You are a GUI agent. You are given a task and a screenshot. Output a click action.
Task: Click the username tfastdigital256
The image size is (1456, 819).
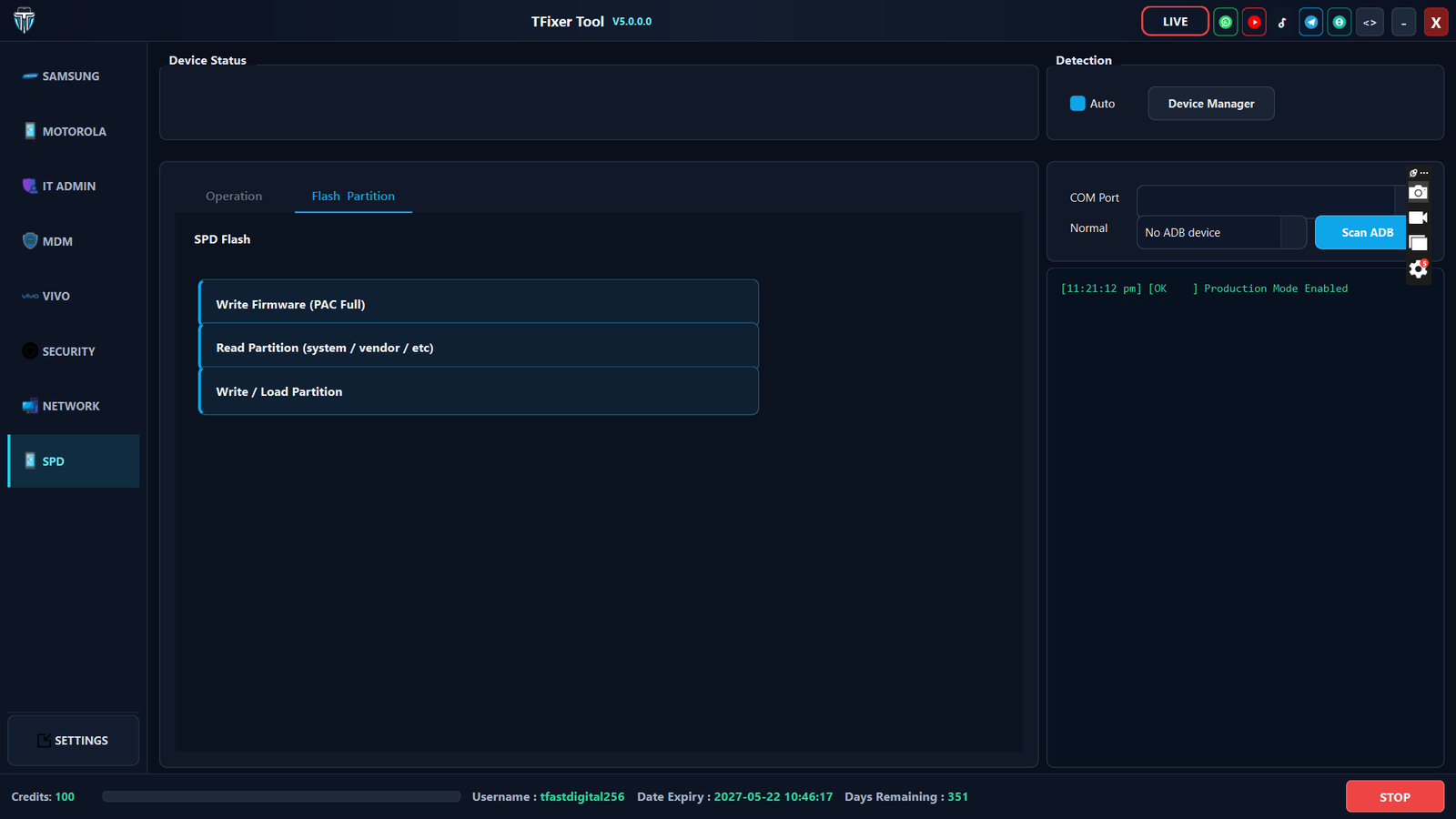(x=582, y=796)
